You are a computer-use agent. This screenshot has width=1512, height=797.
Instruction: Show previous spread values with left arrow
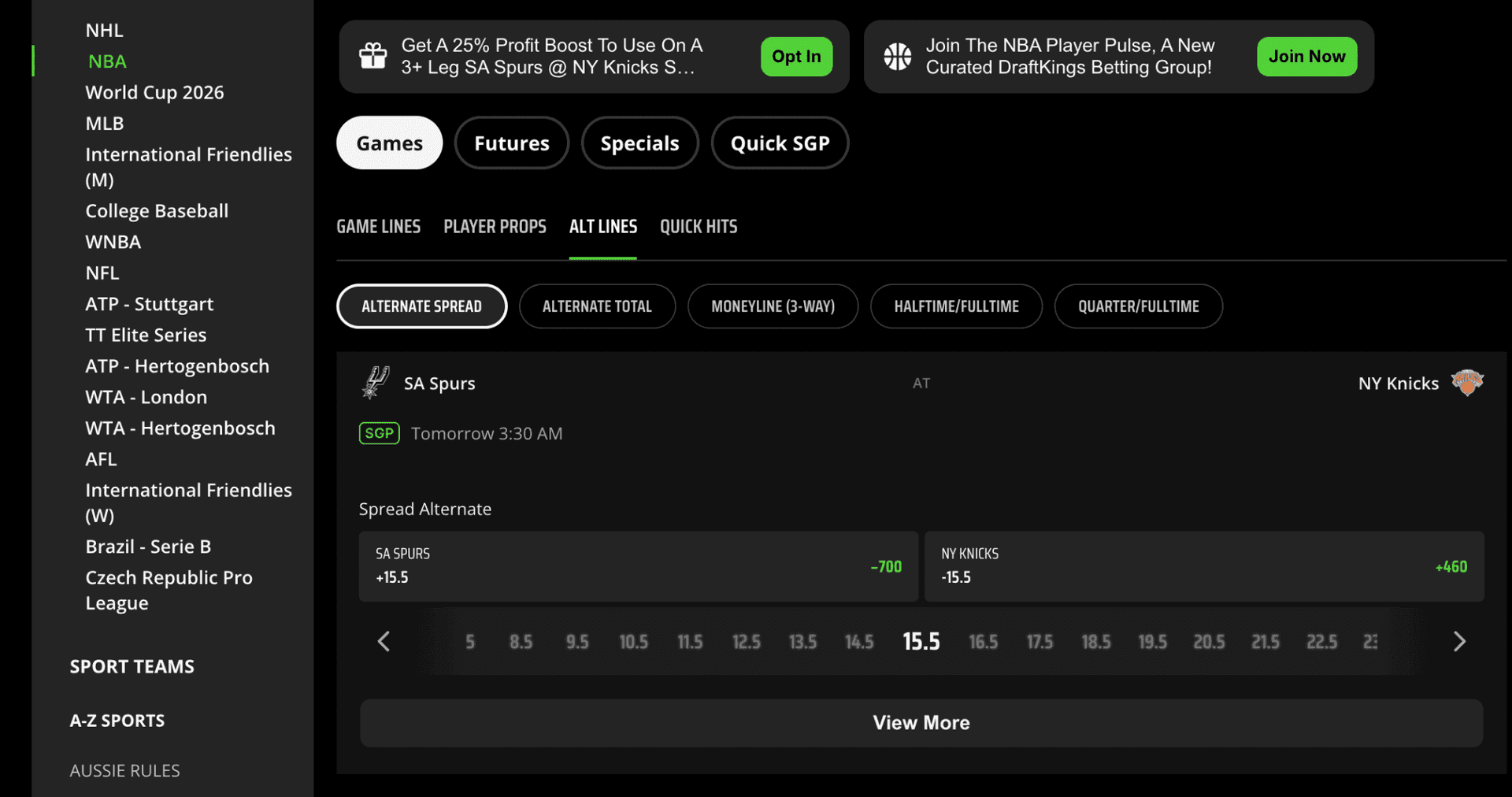point(384,641)
